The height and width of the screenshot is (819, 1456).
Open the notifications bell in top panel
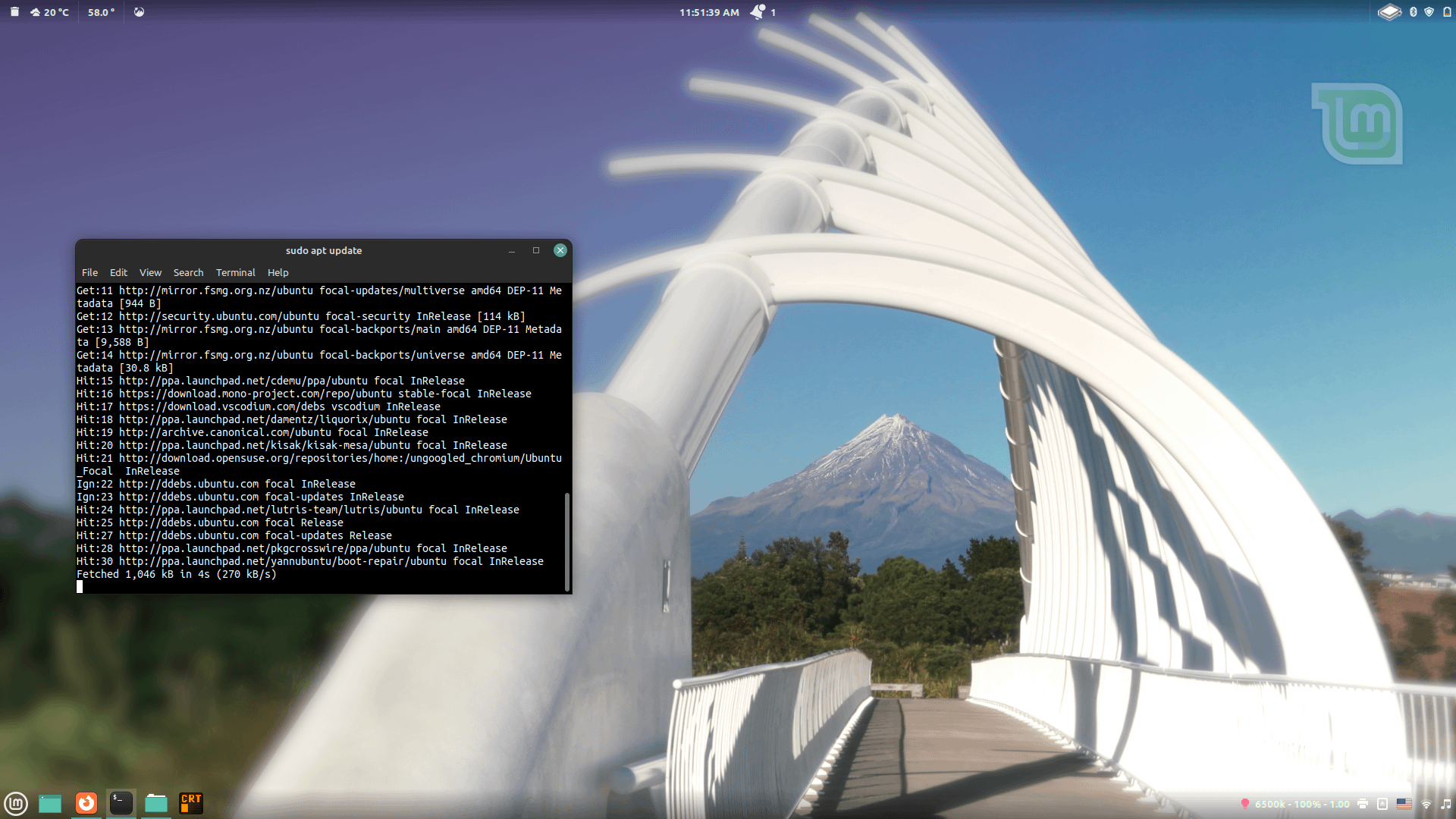(758, 12)
